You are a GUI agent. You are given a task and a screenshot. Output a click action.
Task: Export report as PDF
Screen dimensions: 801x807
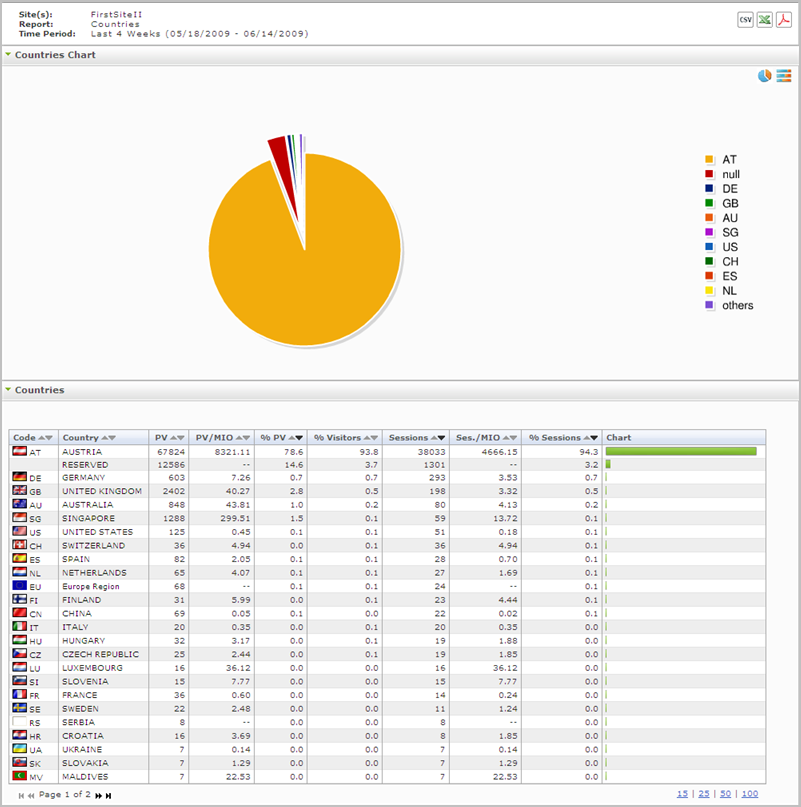[783, 20]
